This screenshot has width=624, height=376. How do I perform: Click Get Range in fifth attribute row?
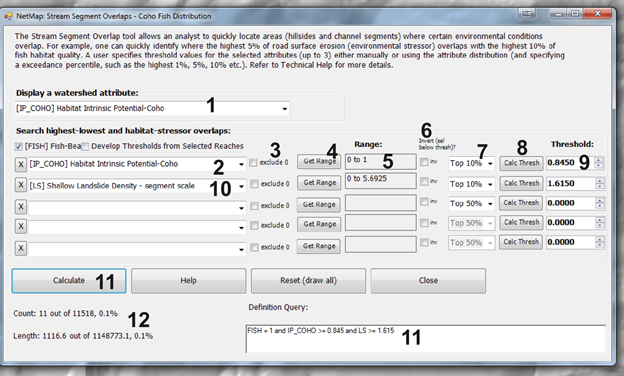(x=319, y=246)
